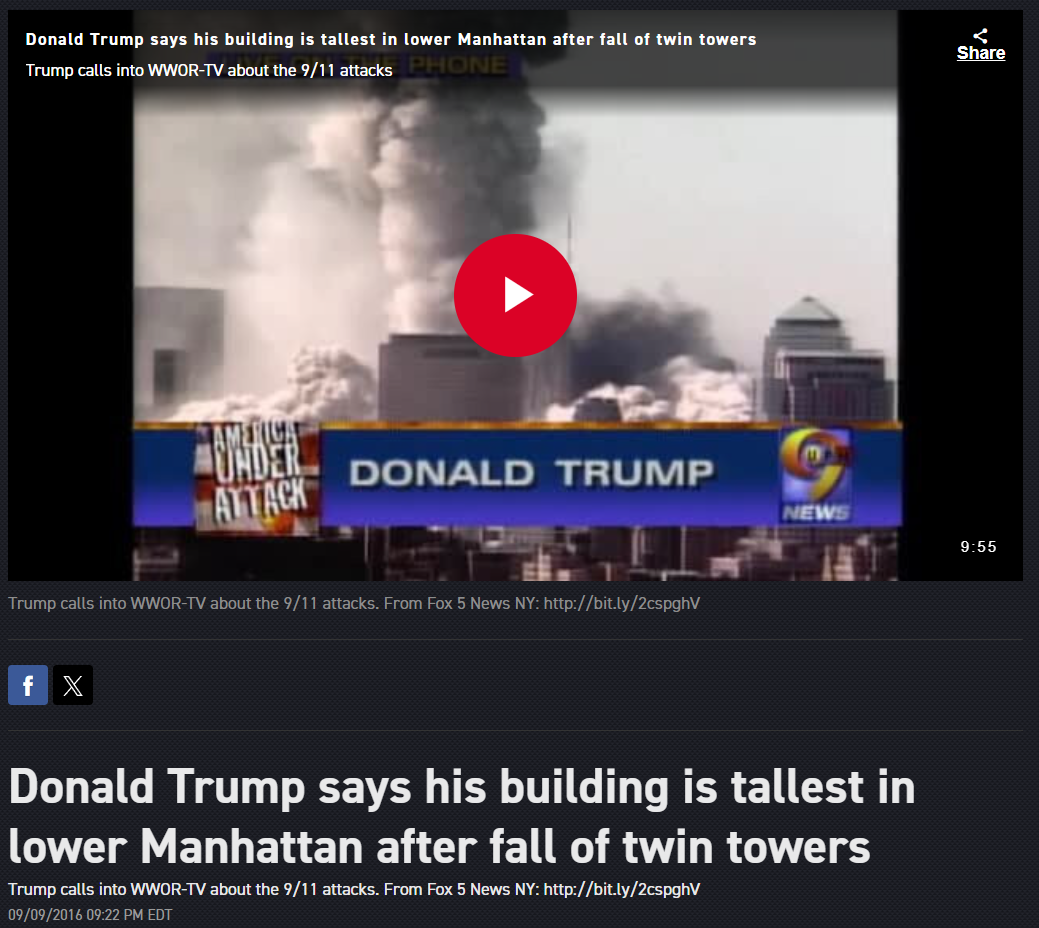Image resolution: width=1039 pixels, height=928 pixels.
Task: Open the bit.ly URL in the white description
Action: [x=622, y=889]
